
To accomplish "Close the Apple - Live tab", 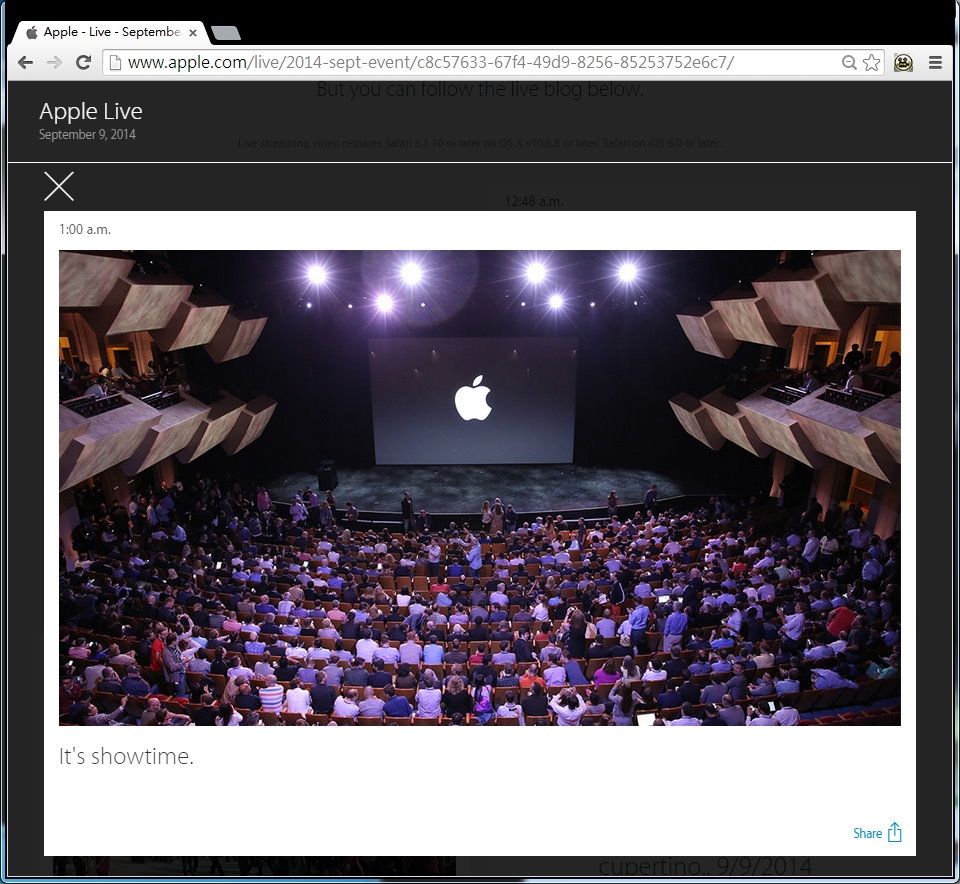I will click(x=193, y=32).
